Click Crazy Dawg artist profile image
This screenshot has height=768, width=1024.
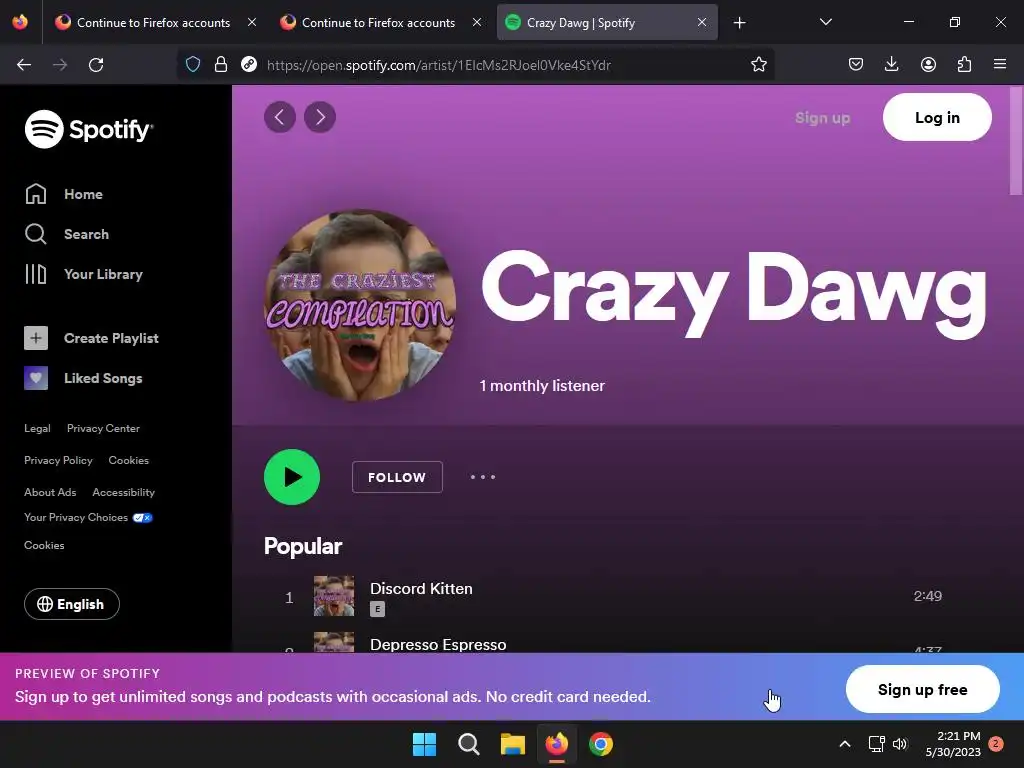360,305
